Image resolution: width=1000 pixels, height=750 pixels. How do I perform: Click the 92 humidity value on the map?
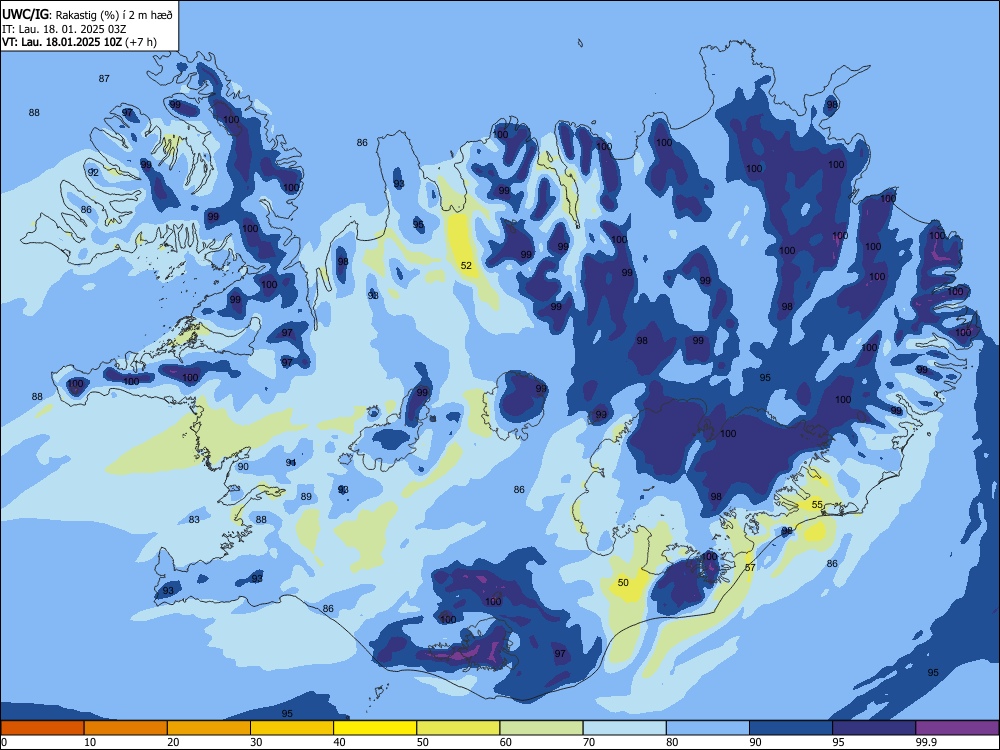point(93,172)
